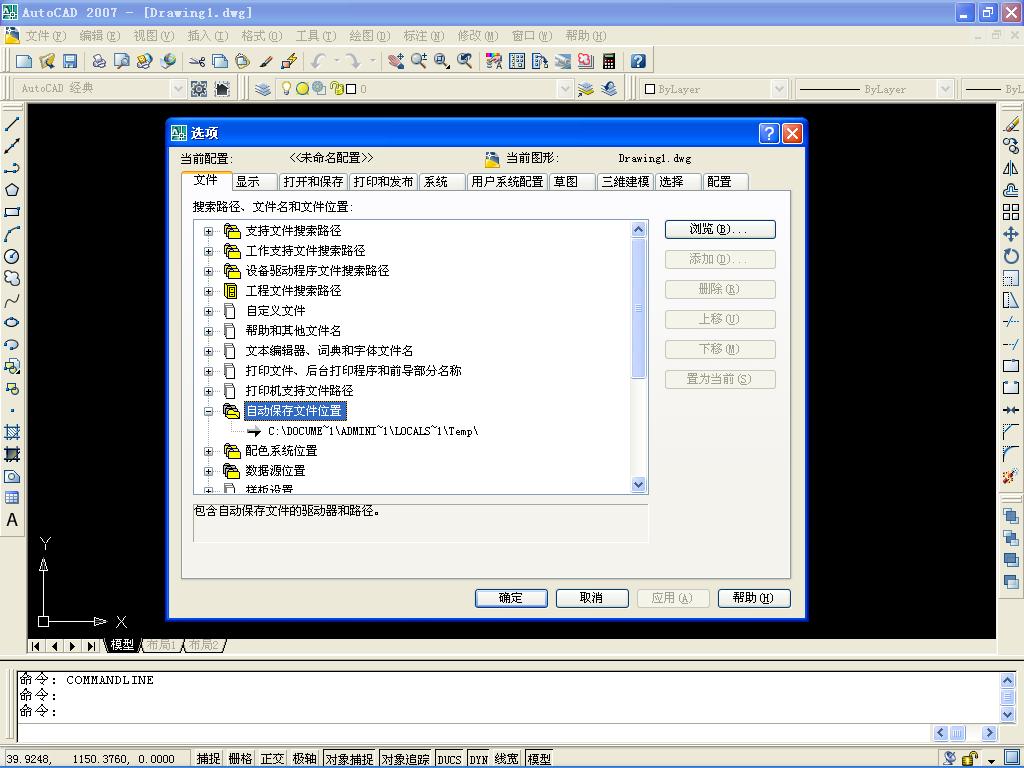Expand 工程文件搜索路径 tree node
This screenshot has height=768, width=1024.
pyautogui.click(x=208, y=291)
